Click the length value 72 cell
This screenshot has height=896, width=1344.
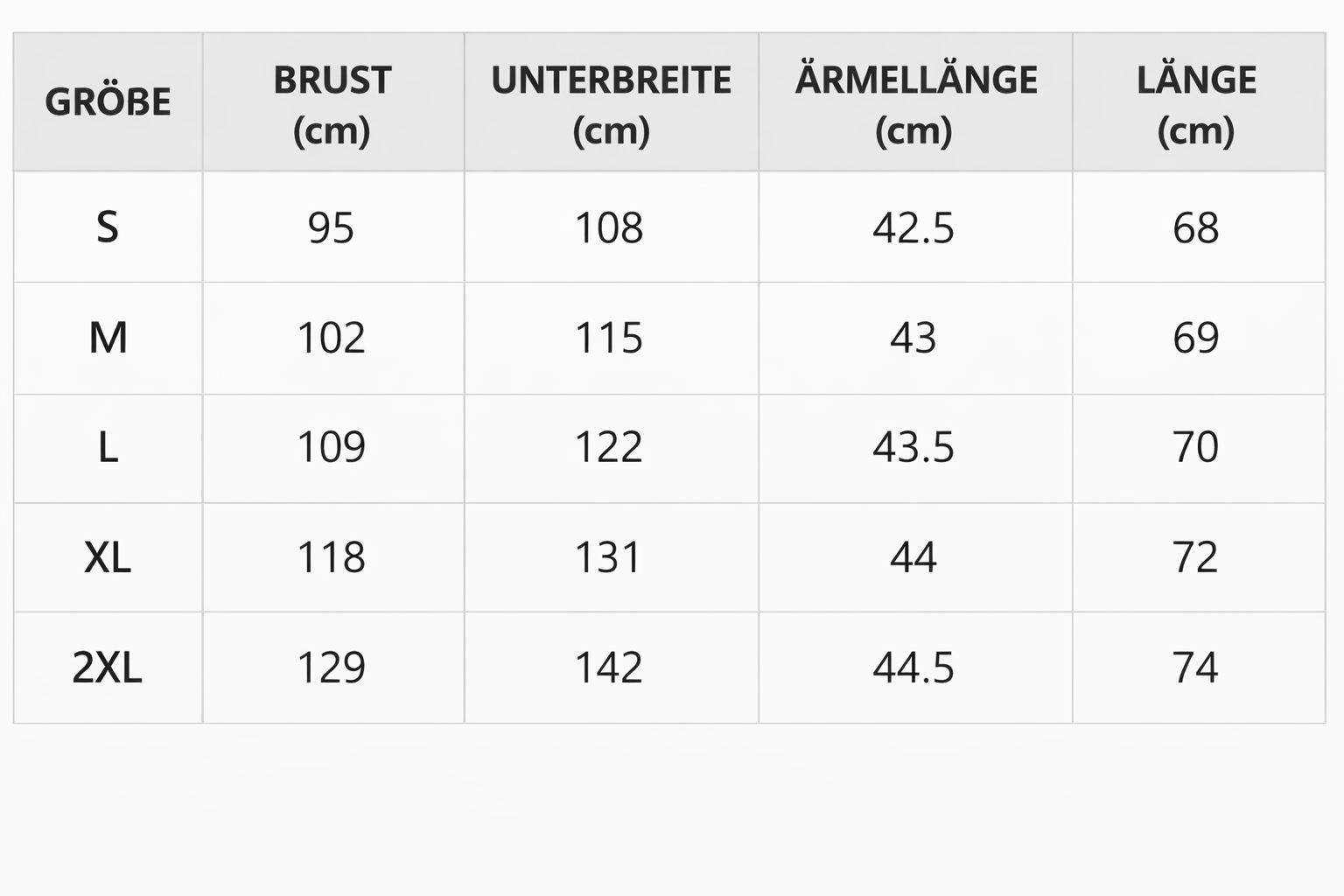coord(1196,557)
